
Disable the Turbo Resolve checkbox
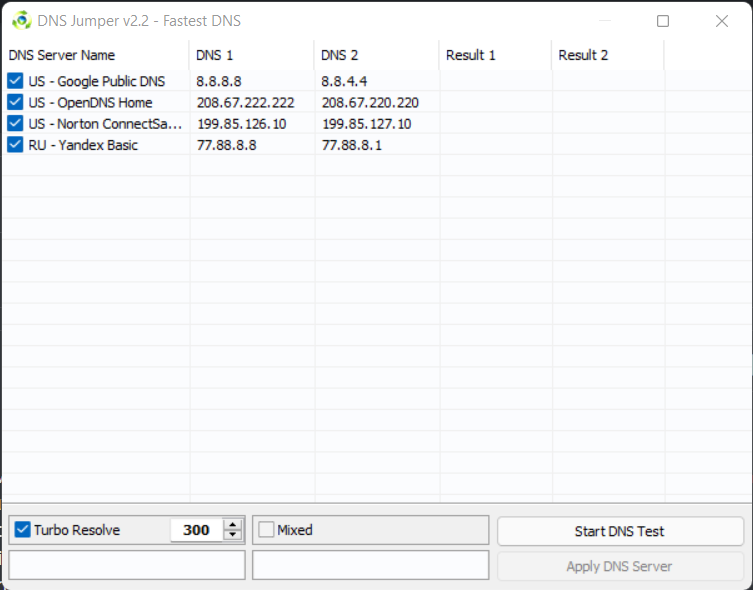click(x=23, y=530)
